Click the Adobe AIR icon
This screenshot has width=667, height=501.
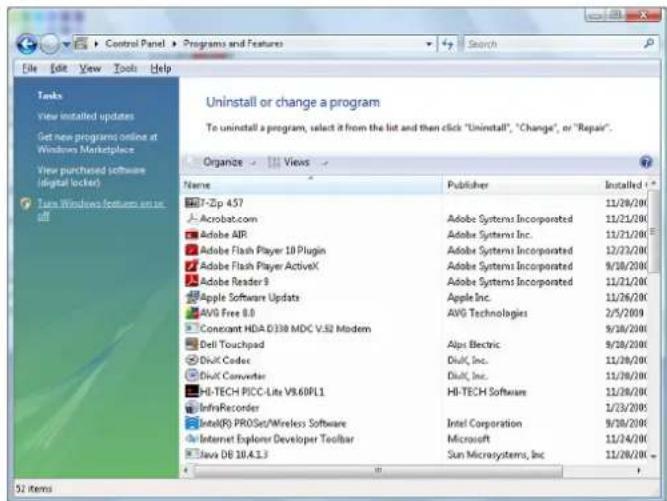click(x=192, y=234)
